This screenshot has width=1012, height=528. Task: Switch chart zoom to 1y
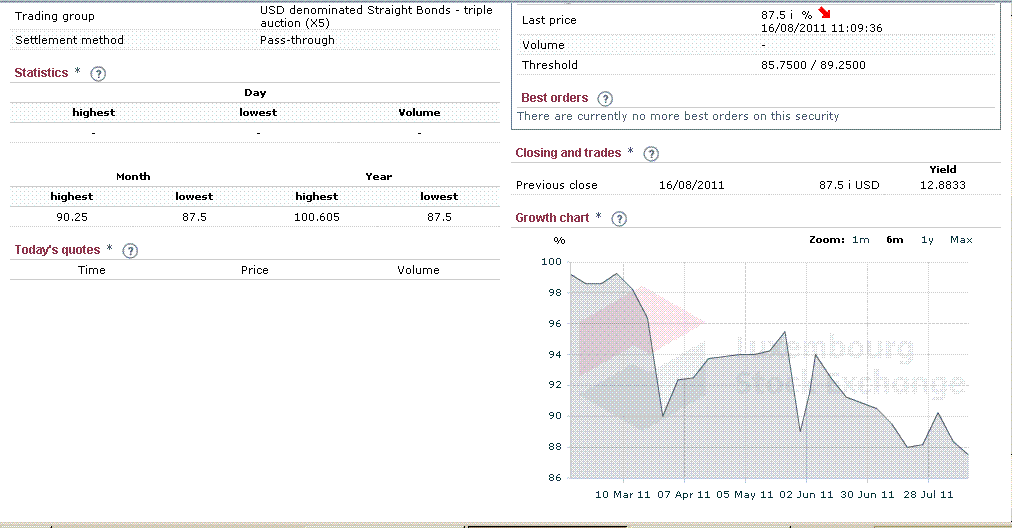pyautogui.click(x=927, y=240)
